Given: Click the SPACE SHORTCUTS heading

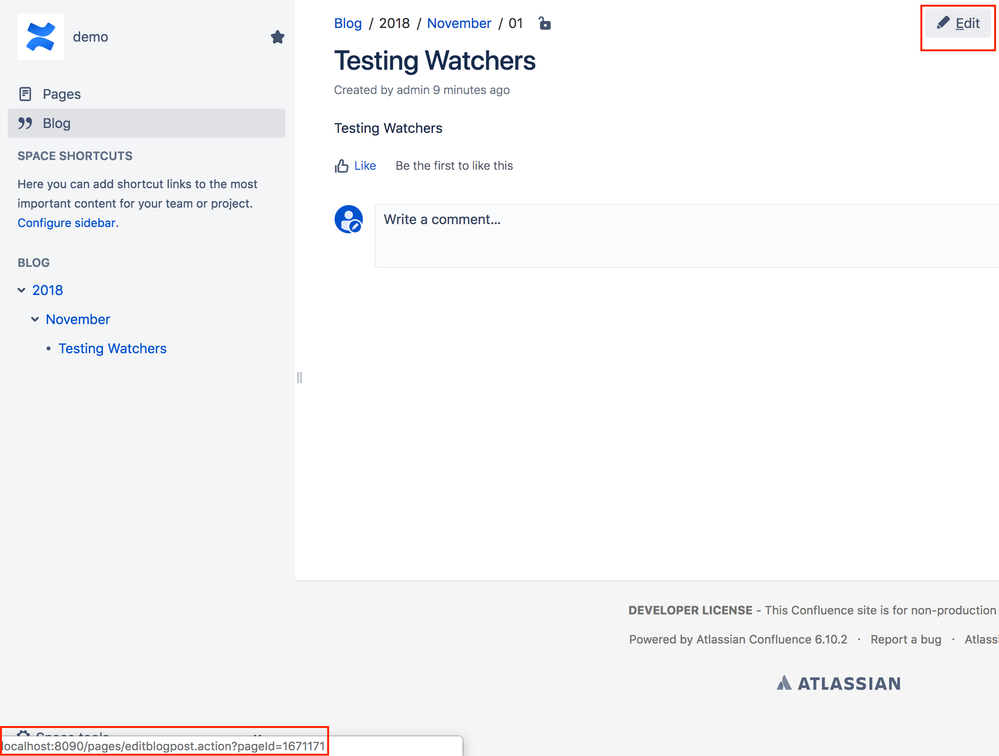Looking at the screenshot, I should [75, 156].
